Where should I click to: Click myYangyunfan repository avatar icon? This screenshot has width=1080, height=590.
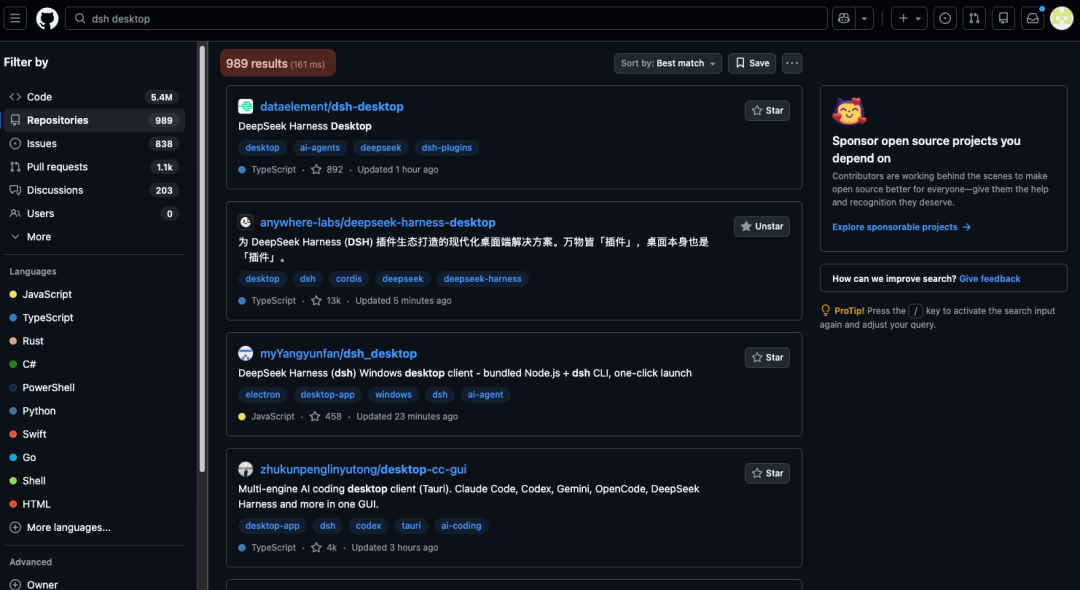(246, 354)
